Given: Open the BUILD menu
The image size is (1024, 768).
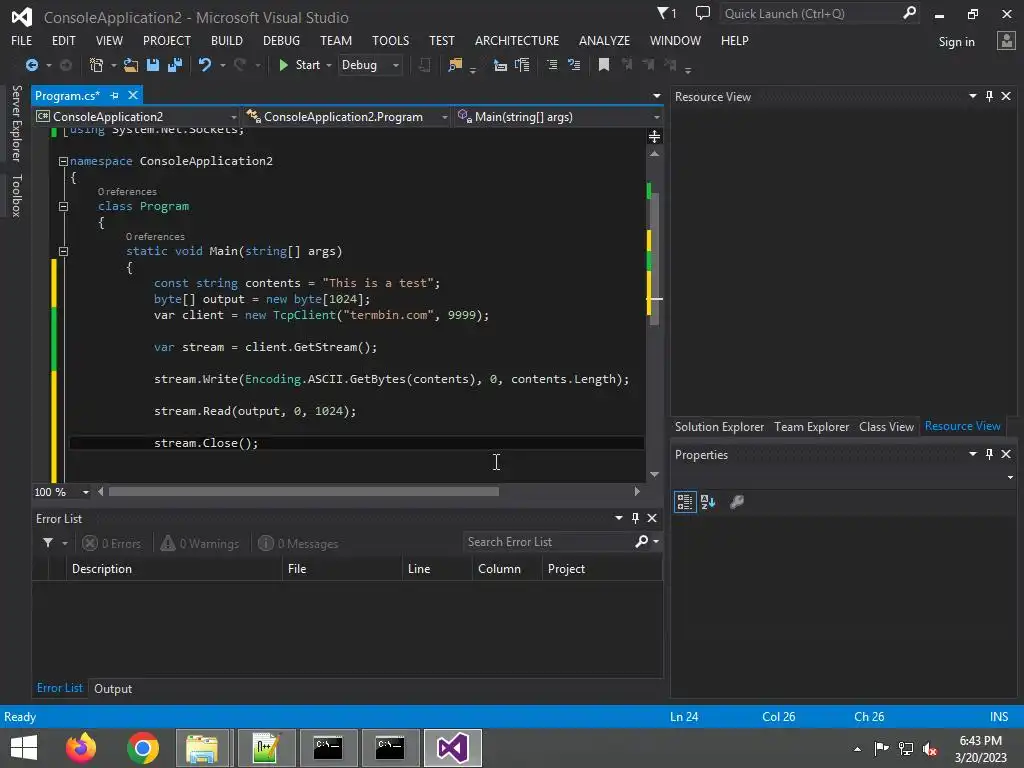Looking at the screenshot, I should [227, 40].
